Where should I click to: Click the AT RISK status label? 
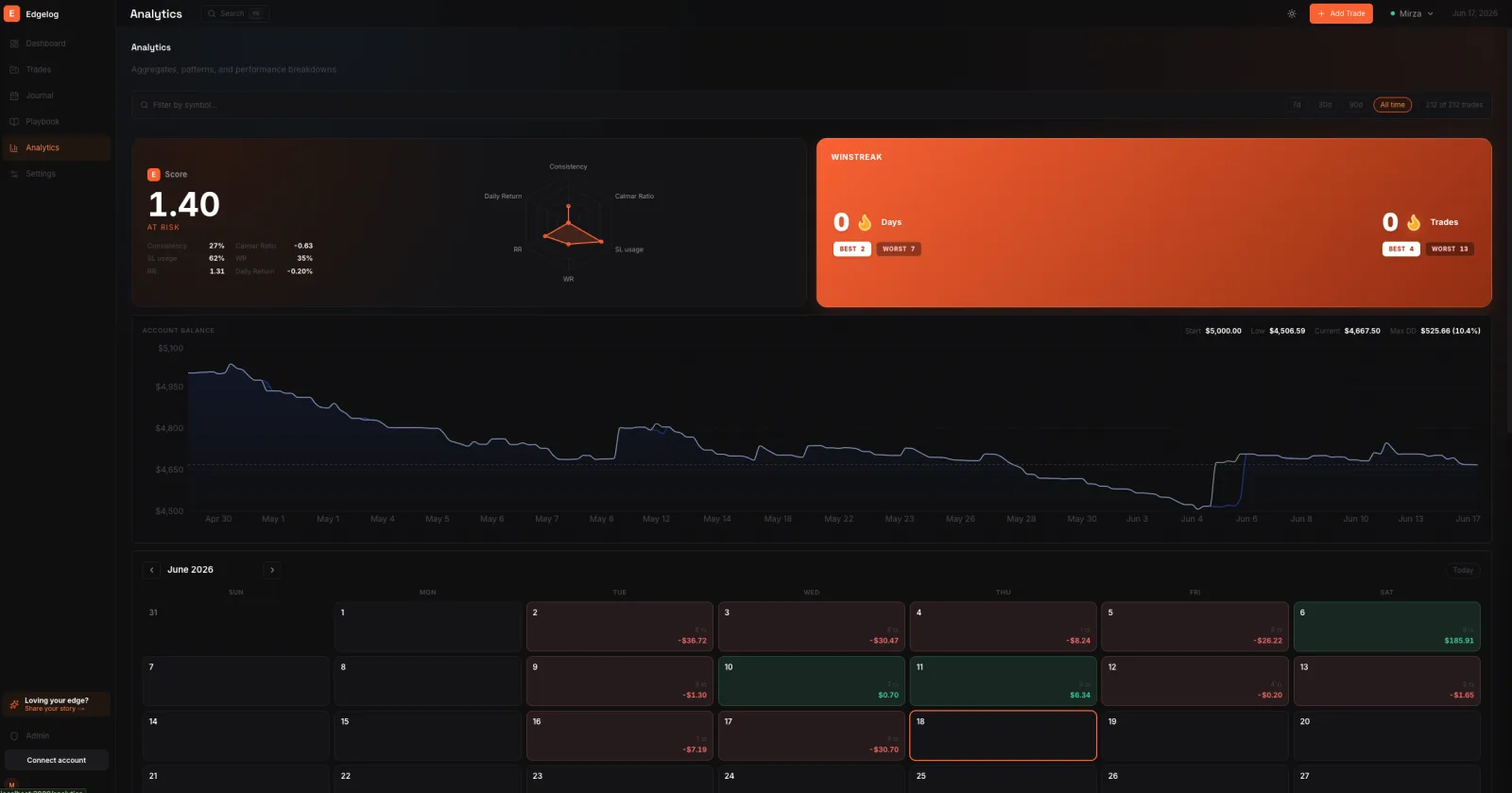point(163,228)
